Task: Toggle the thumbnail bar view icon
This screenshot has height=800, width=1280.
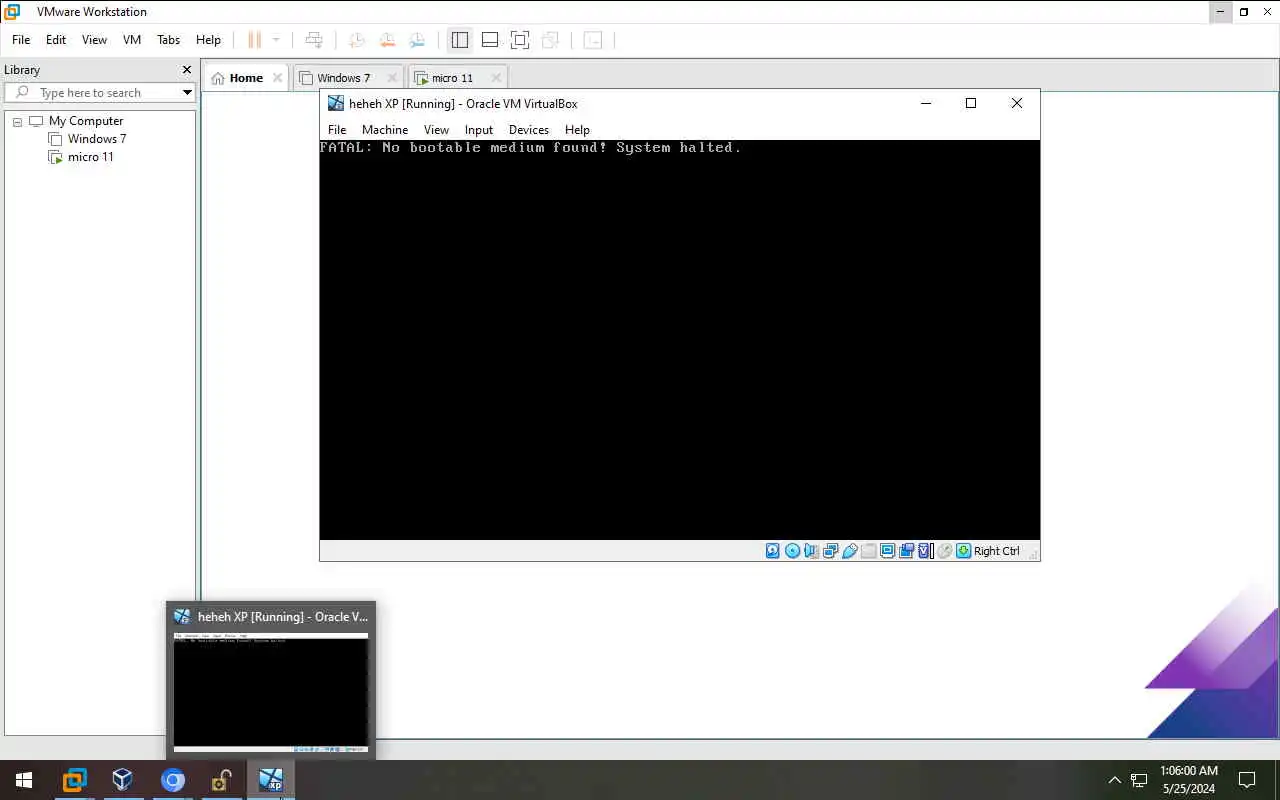Action: [490, 40]
